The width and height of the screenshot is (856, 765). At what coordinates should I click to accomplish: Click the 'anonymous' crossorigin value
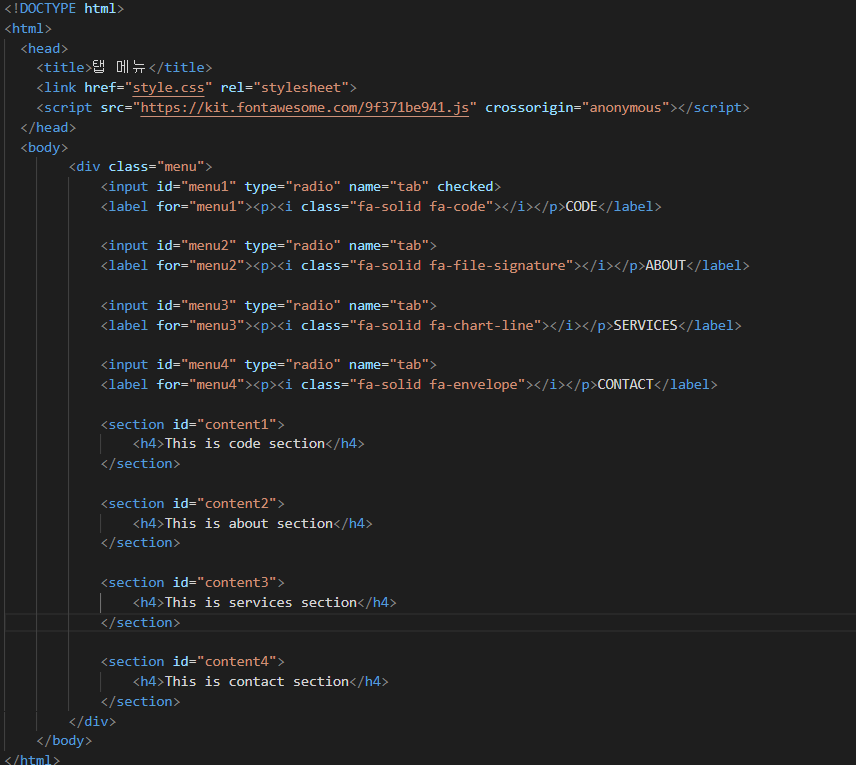click(626, 108)
